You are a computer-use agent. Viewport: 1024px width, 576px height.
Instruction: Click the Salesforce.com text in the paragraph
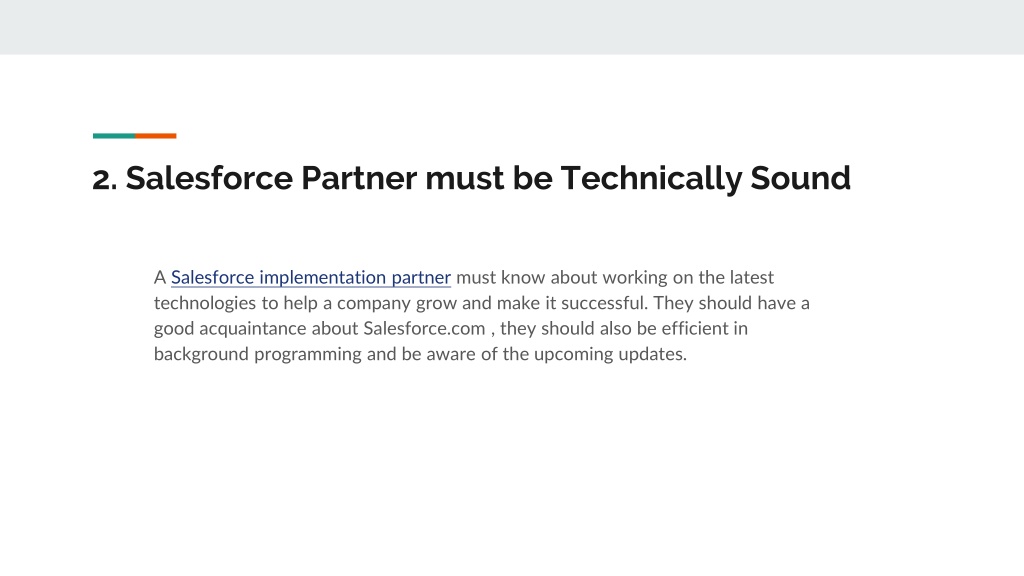point(424,328)
